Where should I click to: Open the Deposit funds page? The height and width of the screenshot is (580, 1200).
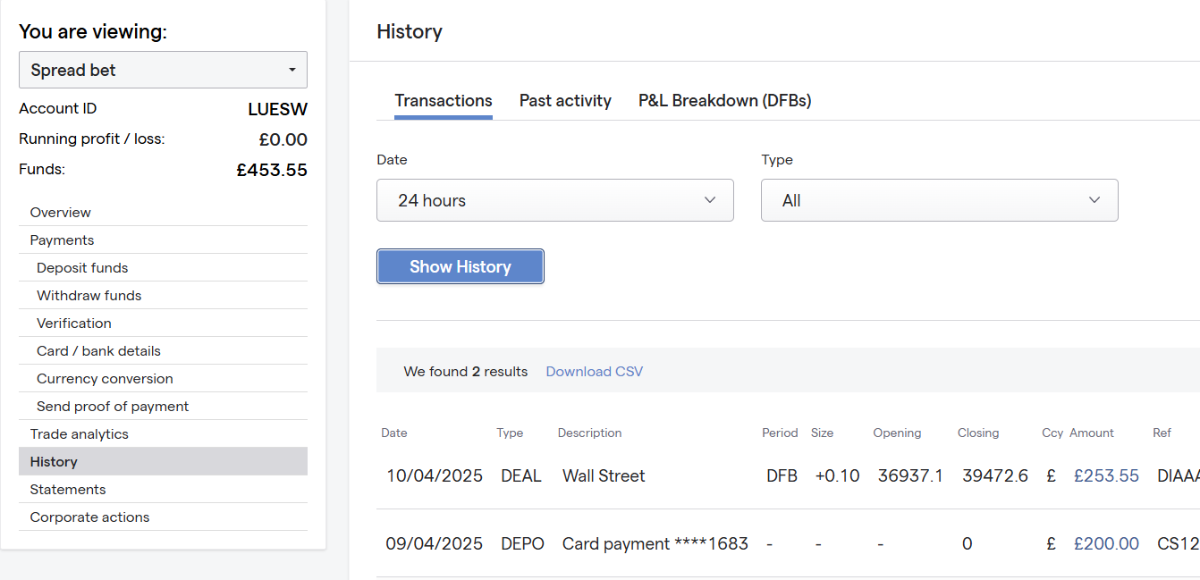(x=82, y=268)
